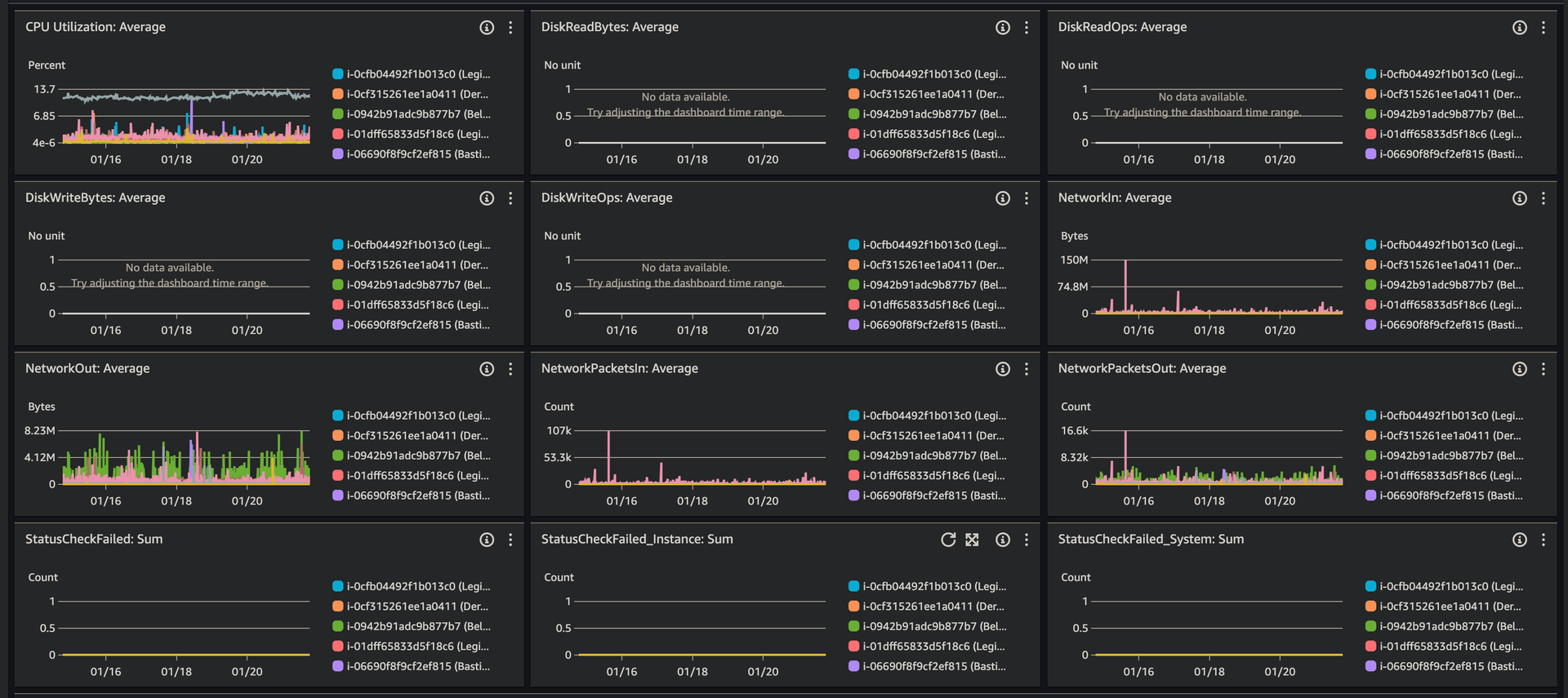Click info icon on DiskWriteBytes widget
This screenshot has width=1568, height=698.
click(x=487, y=198)
